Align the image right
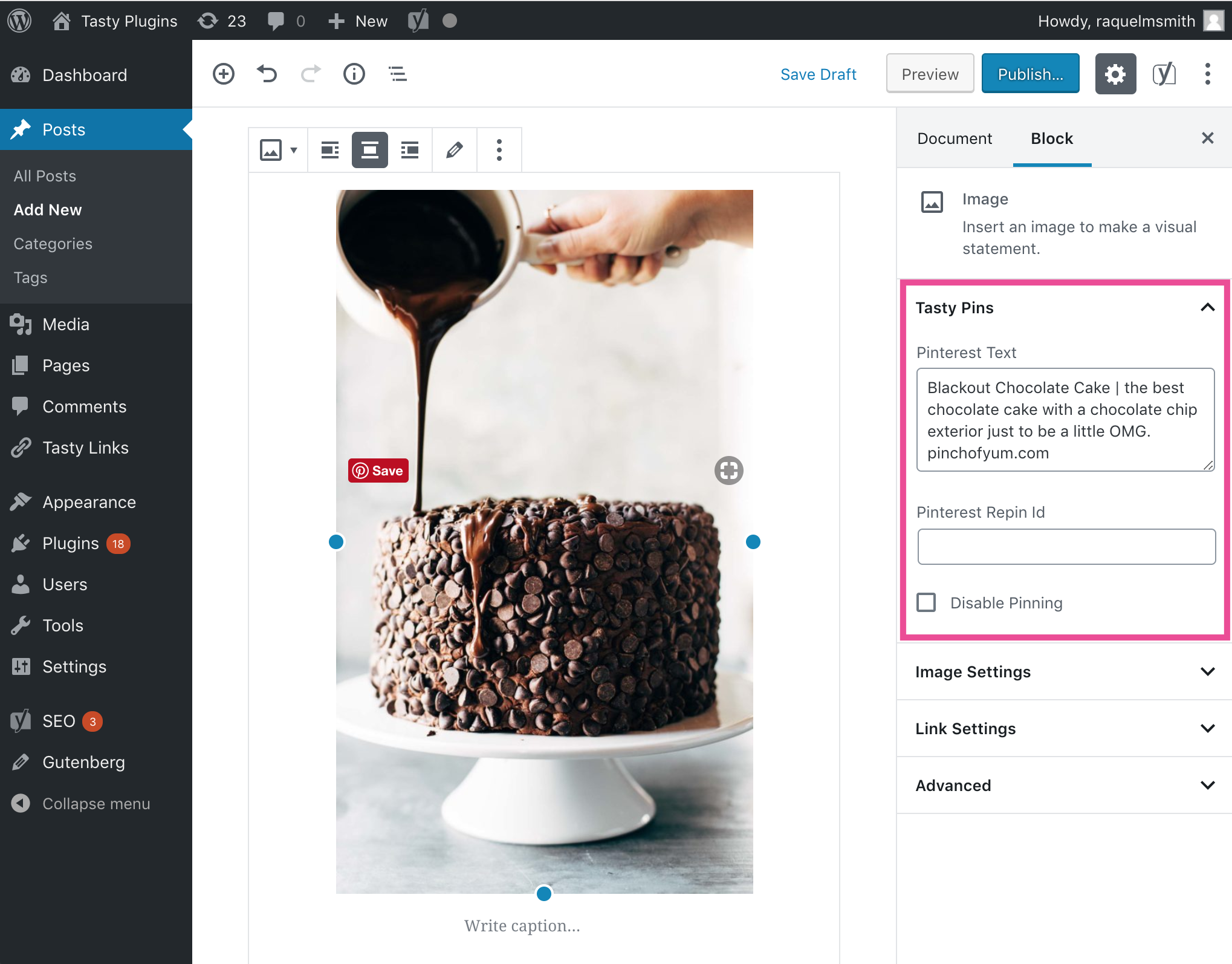1232x964 pixels. tap(410, 150)
